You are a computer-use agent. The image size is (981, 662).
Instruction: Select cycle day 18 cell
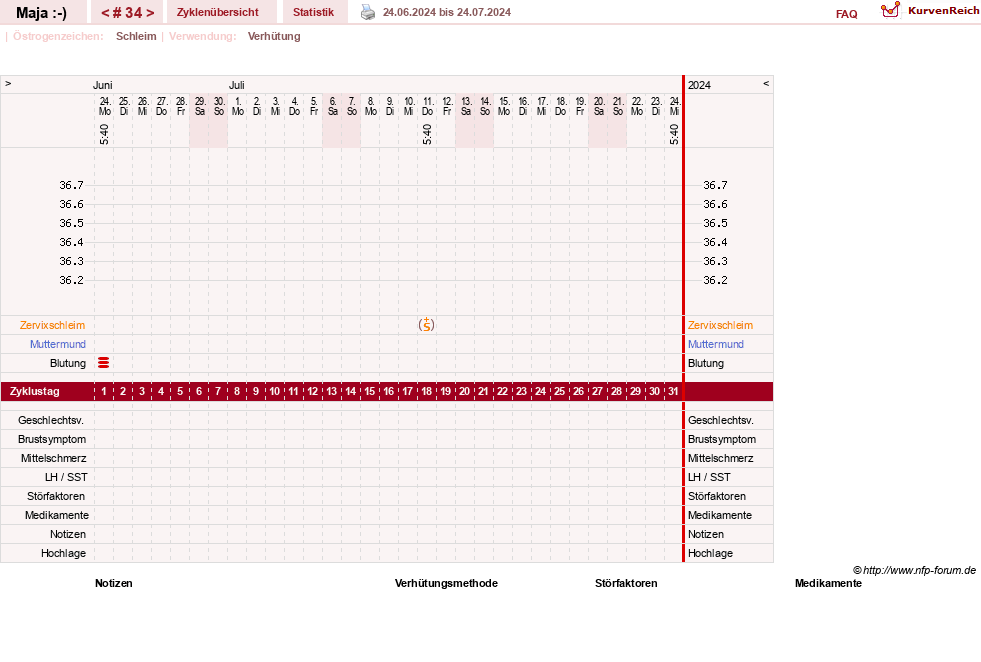click(x=427, y=391)
